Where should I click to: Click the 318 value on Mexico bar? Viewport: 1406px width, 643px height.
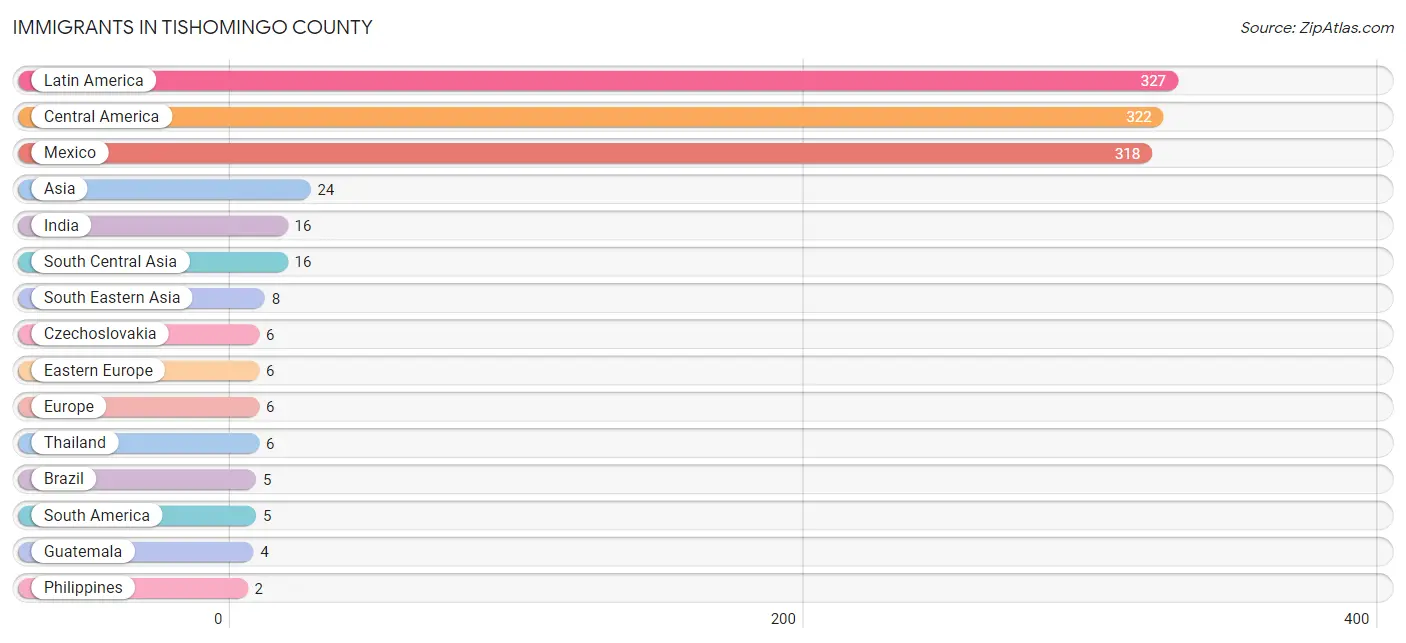click(1127, 153)
